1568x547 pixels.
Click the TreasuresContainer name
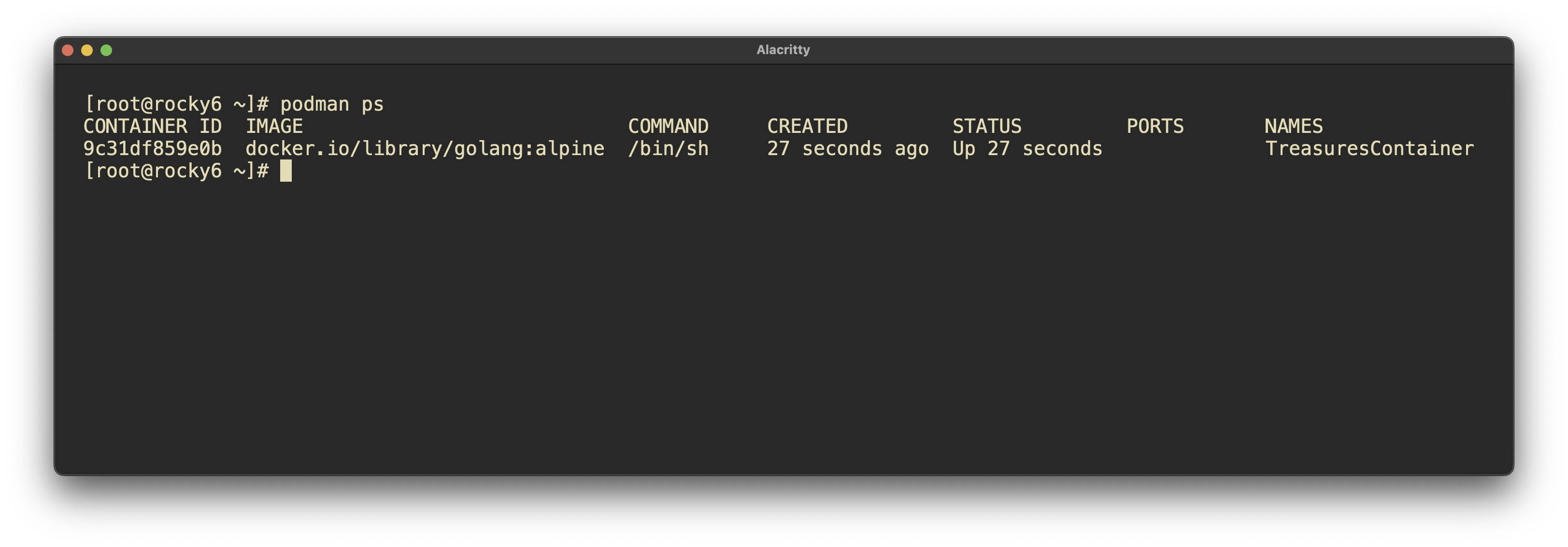(1369, 149)
